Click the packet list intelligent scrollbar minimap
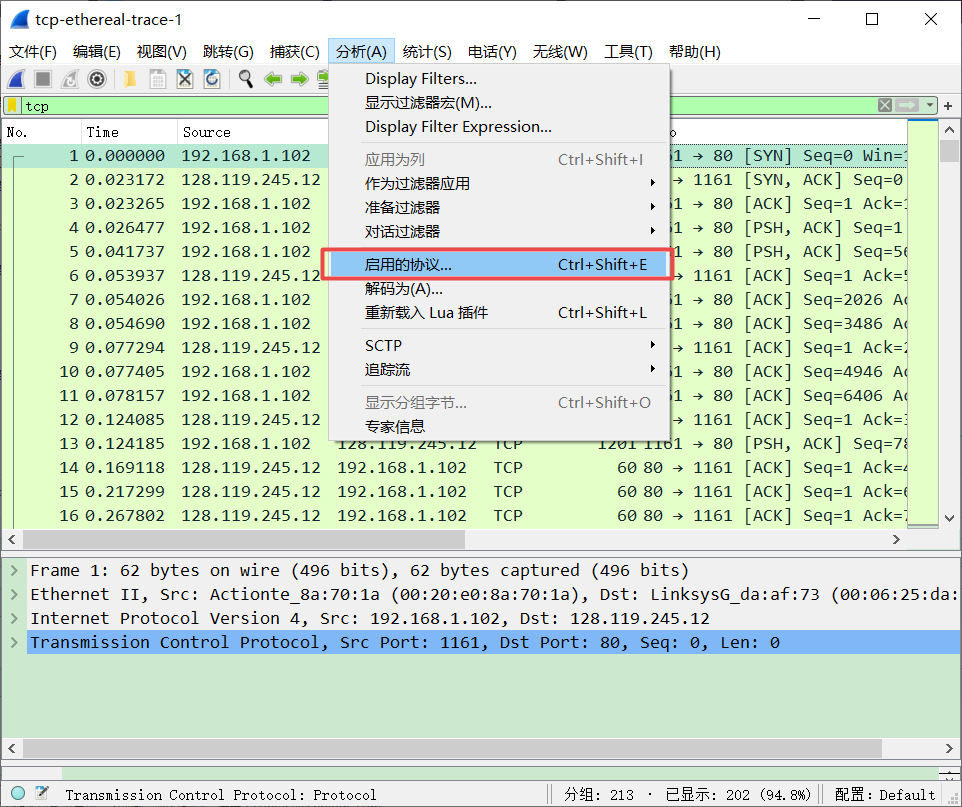962x807 pixels. 923,323
